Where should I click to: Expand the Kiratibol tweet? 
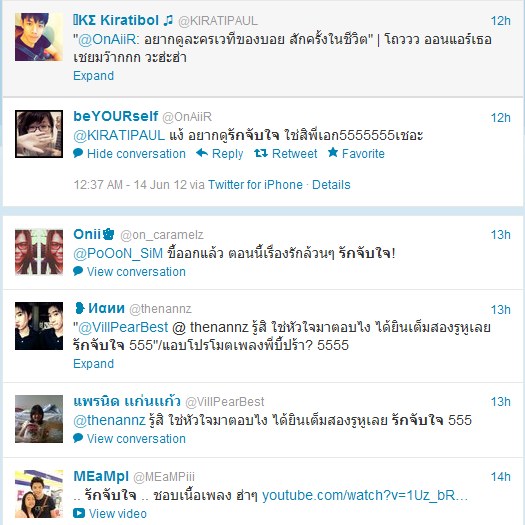point(93,76)
